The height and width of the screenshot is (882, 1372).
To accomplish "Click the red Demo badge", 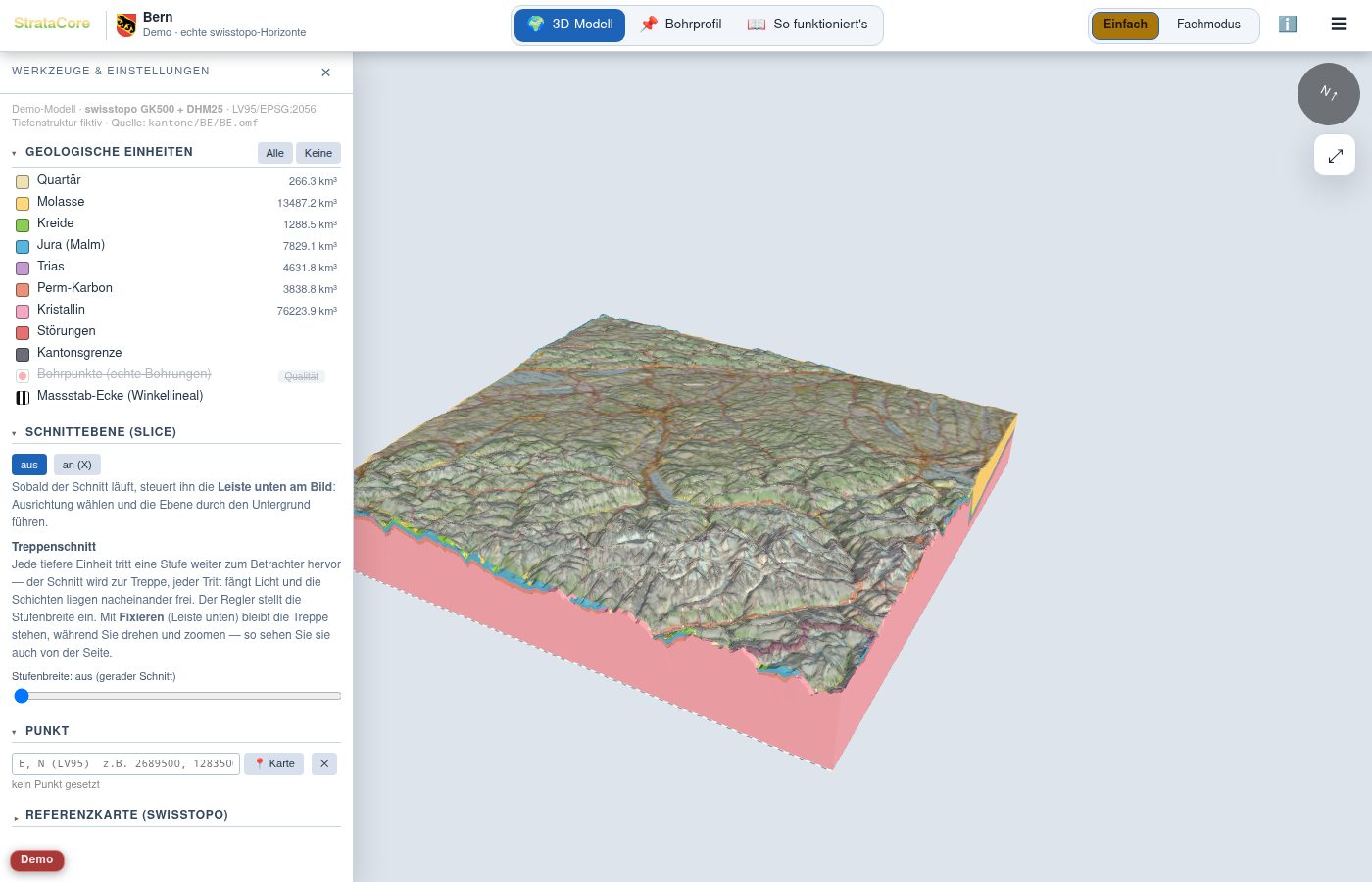I will [x=37, y=860].
